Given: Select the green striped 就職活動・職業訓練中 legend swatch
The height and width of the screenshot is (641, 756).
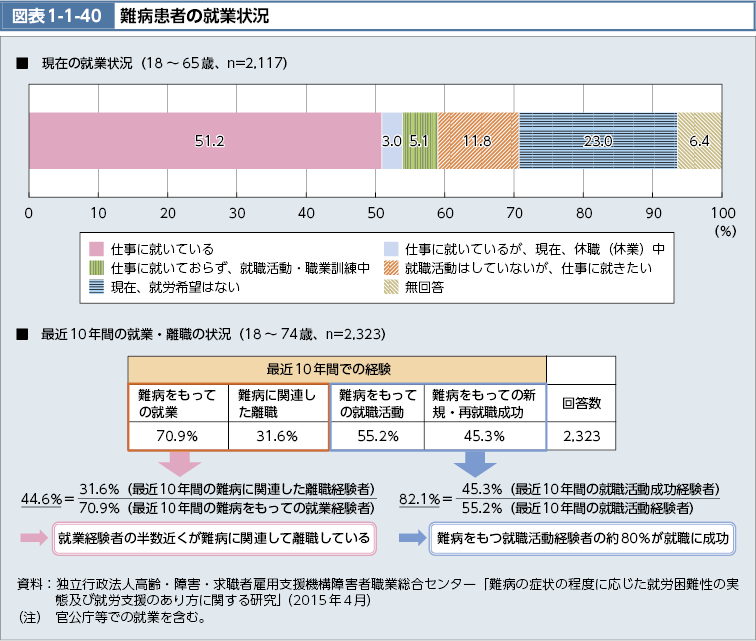Looking at the screenshot, I should 97,268.
